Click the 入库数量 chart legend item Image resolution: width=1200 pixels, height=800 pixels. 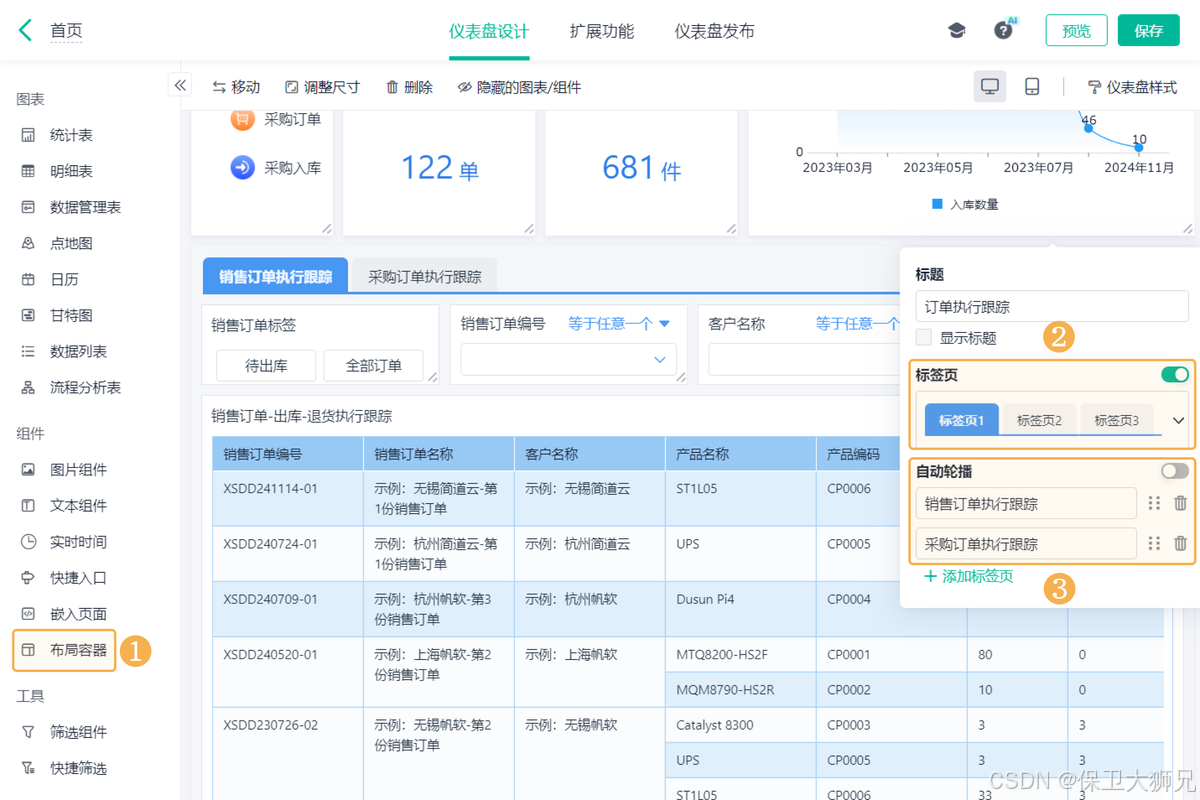965,204
